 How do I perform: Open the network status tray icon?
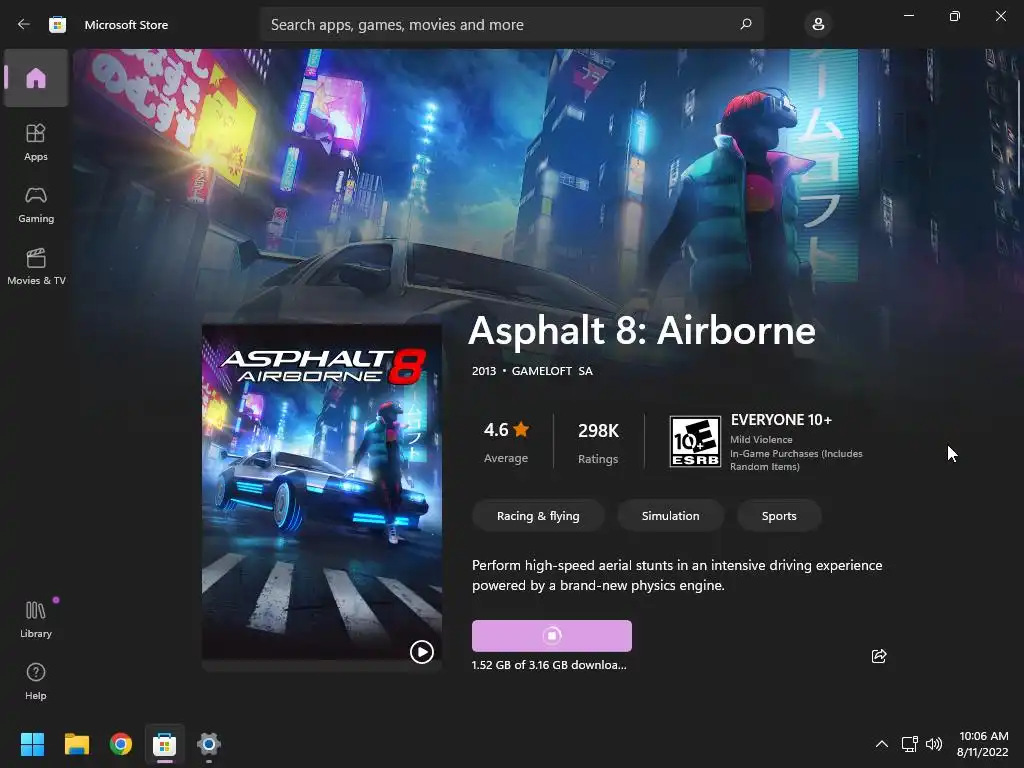[909, 744]
